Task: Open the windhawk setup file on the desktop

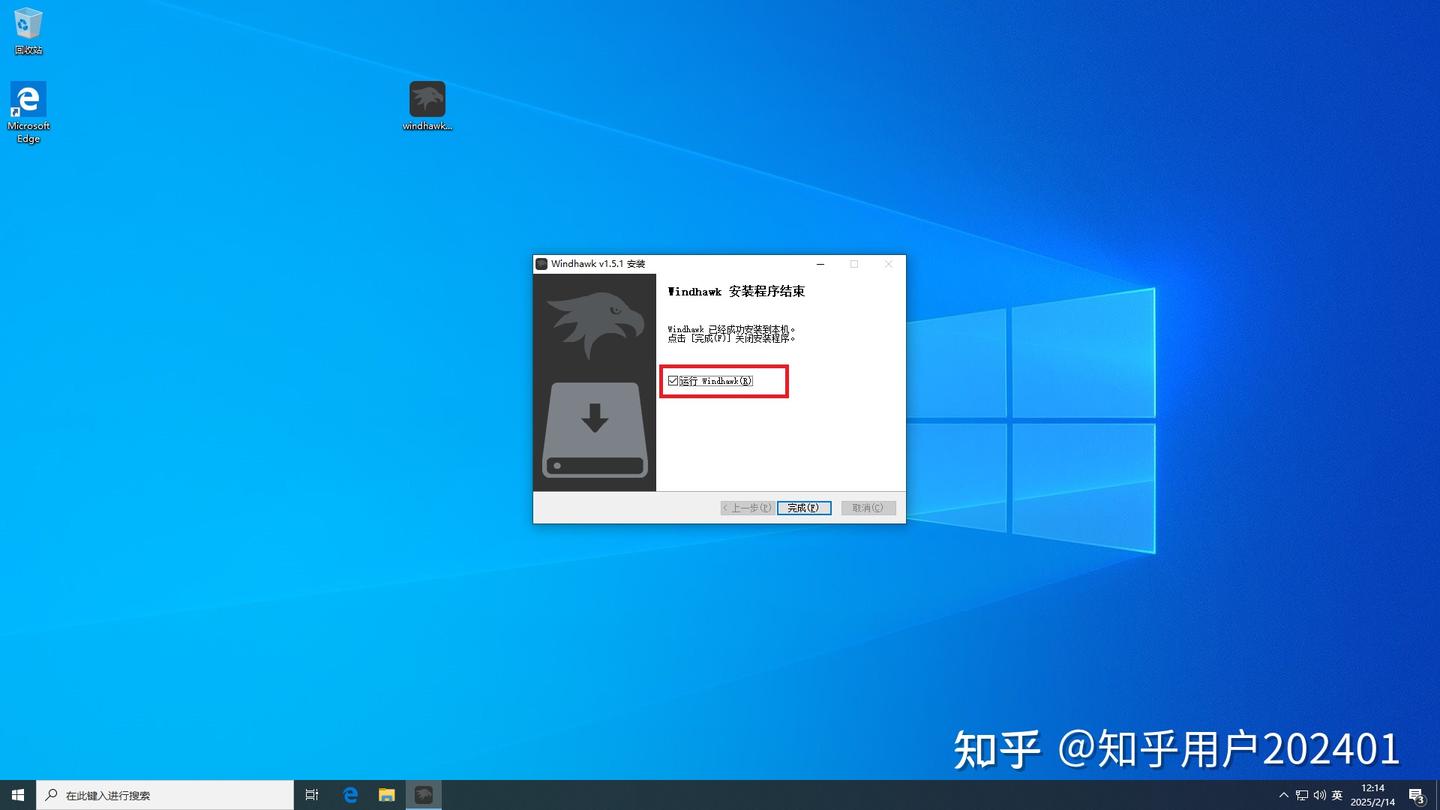Action: (x=427, y=100)
